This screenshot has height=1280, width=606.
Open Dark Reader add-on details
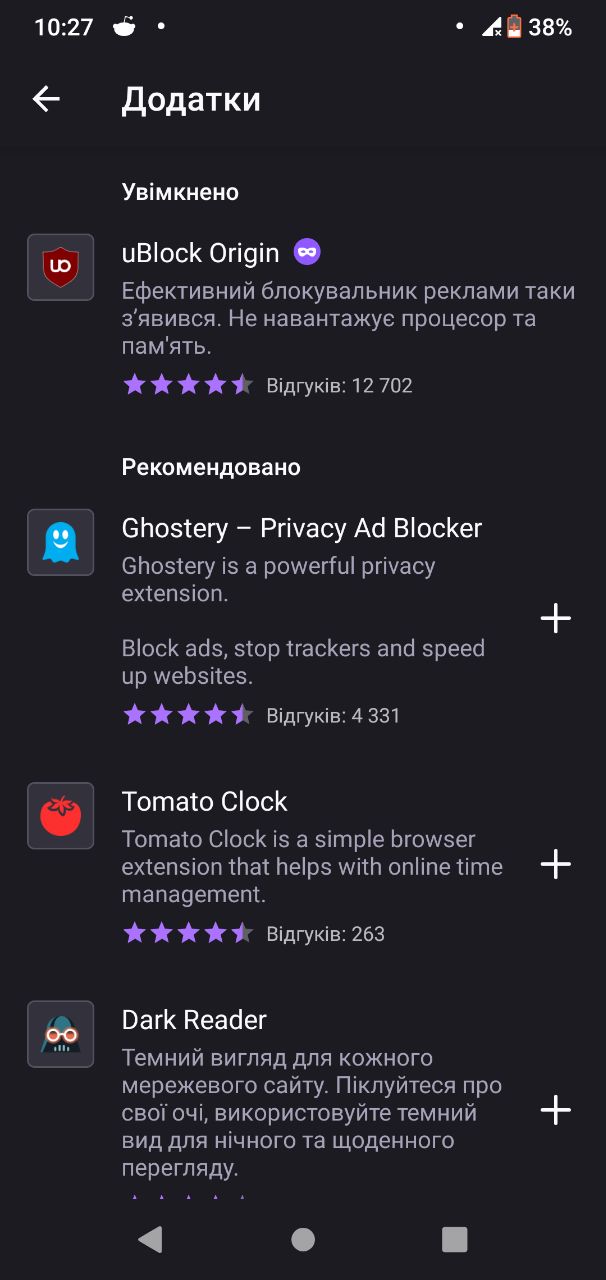[x=194, y=1020]
